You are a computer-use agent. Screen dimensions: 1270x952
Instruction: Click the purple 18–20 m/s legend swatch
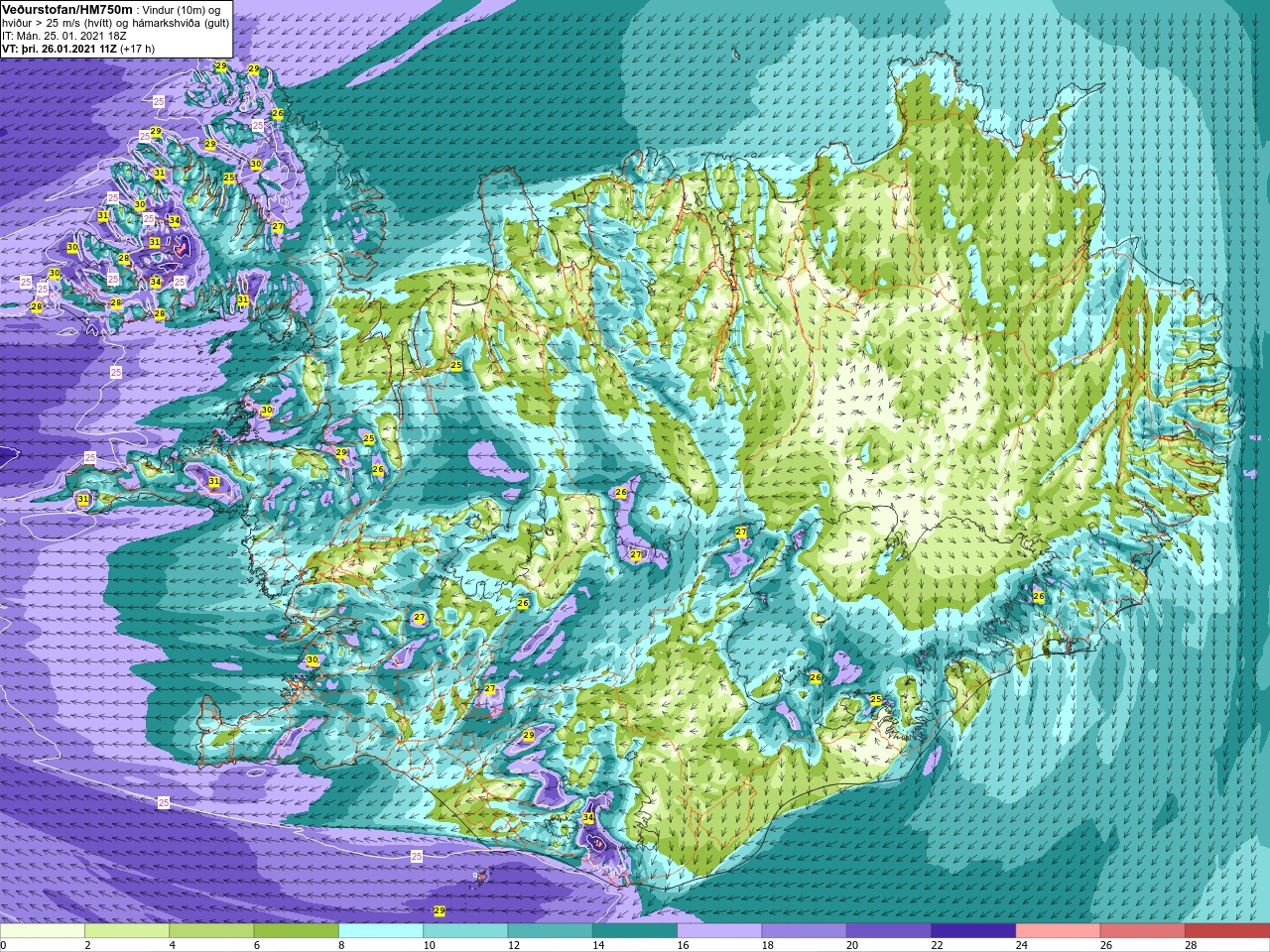(804, 931)
